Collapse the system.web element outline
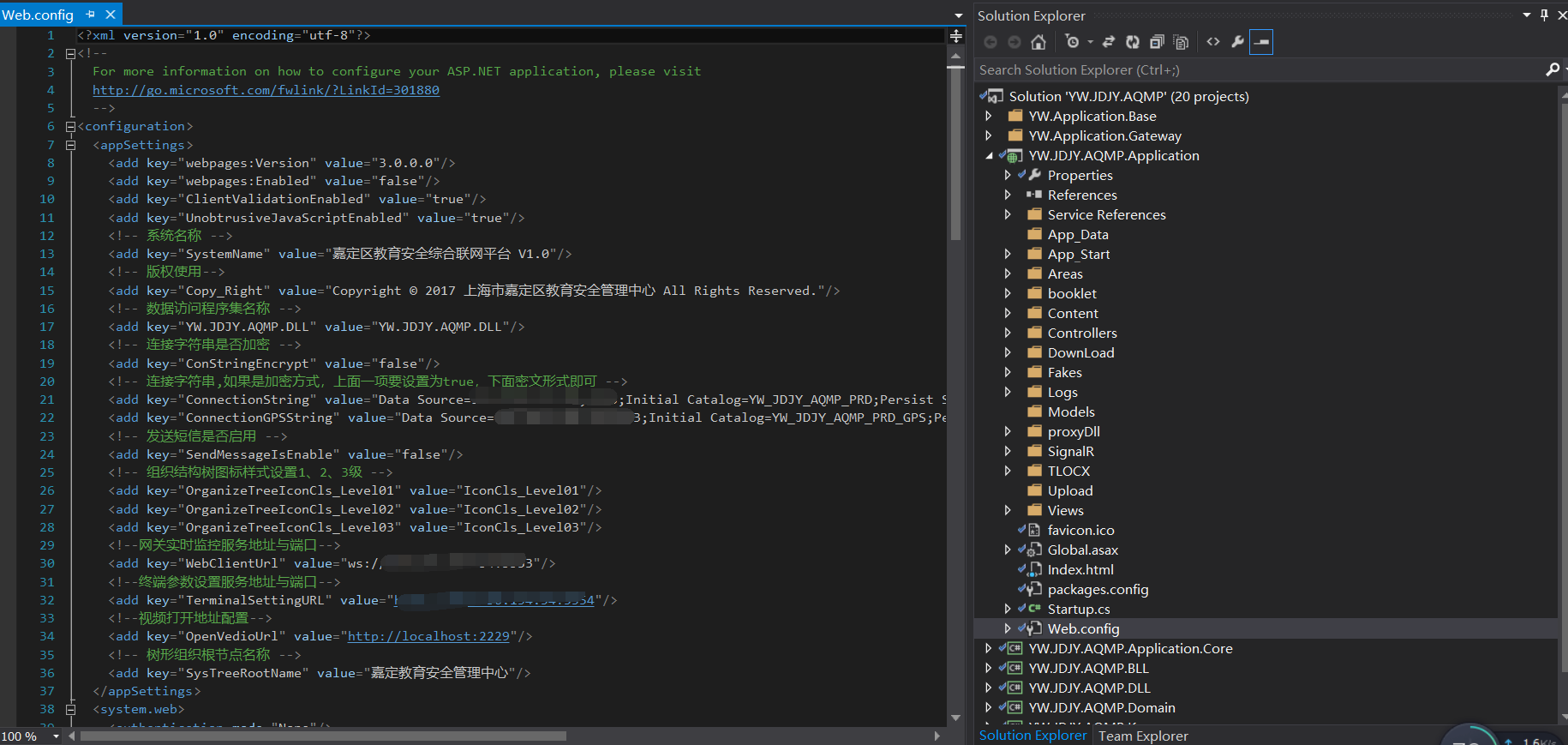This screenshot has height=745, width=1568. click(x=71, y=709)
